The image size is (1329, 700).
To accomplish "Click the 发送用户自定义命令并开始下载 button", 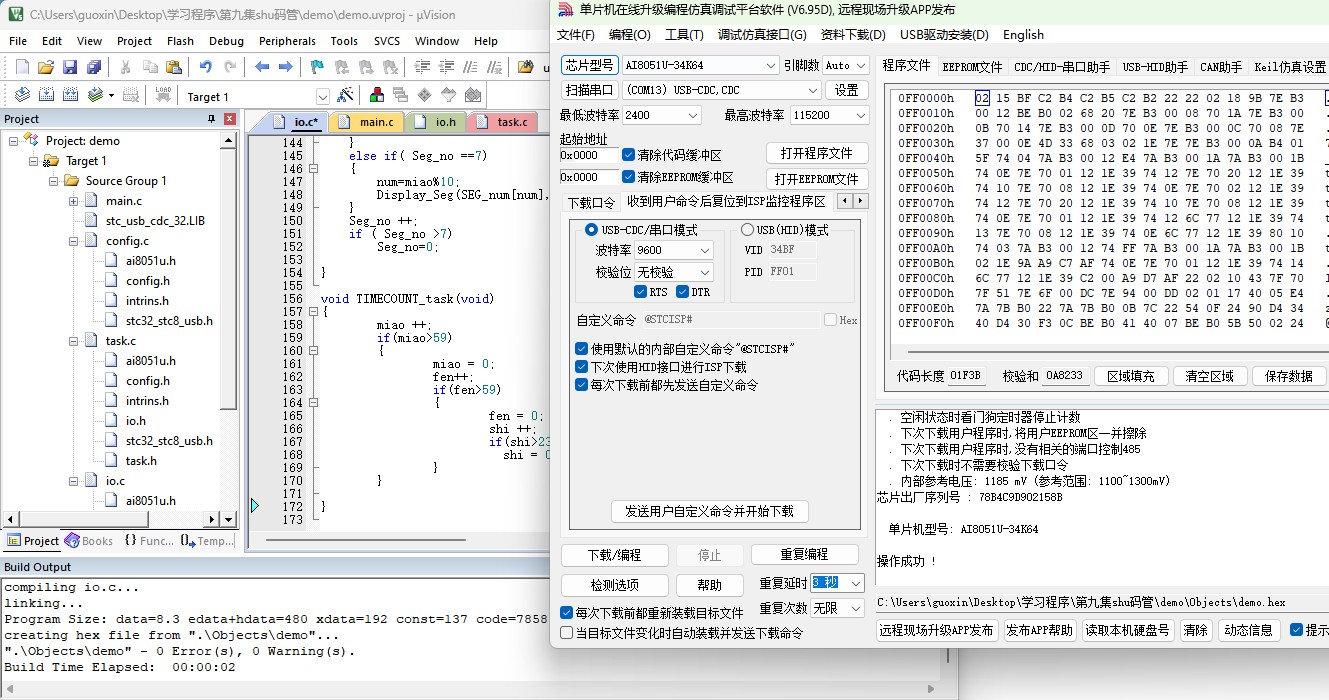I will pos(709,511).
